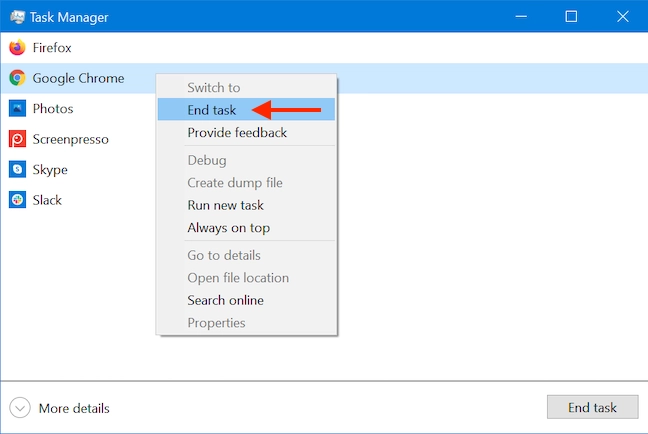Close the Task Manager window

[623, 17]
